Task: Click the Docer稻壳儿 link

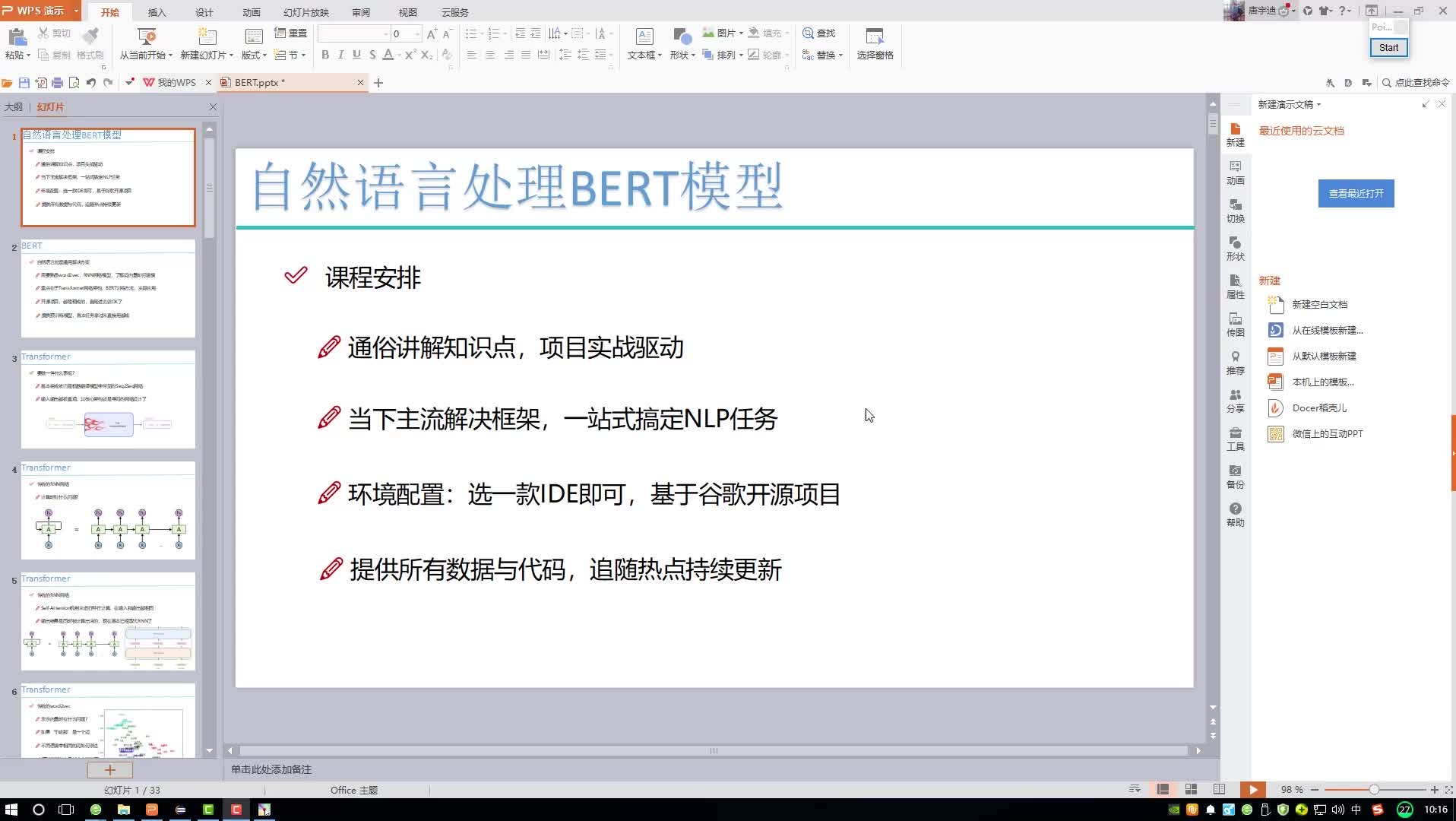Action: pyautogui.click(x=1319, y=408)
